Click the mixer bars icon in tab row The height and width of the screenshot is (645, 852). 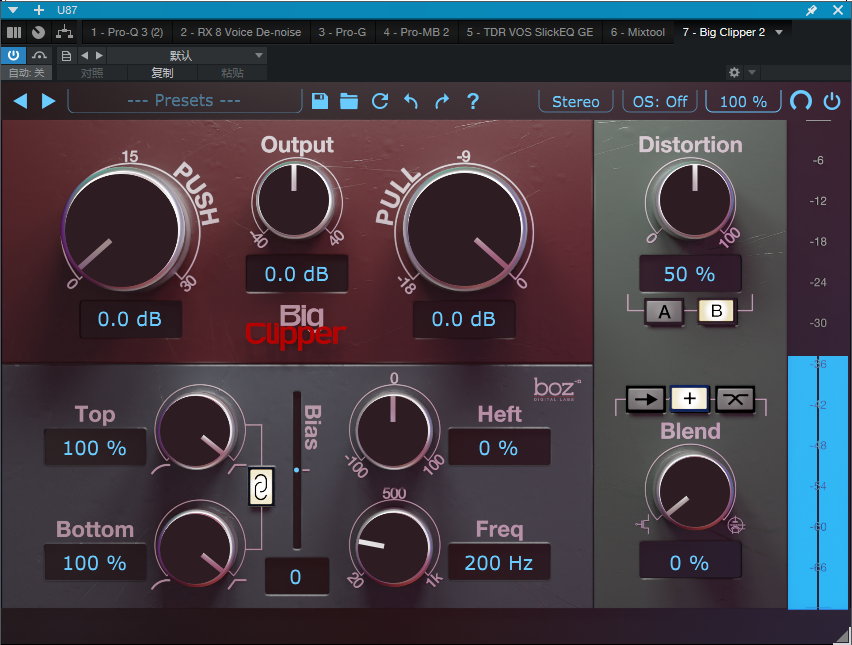(x=14, y=32)
